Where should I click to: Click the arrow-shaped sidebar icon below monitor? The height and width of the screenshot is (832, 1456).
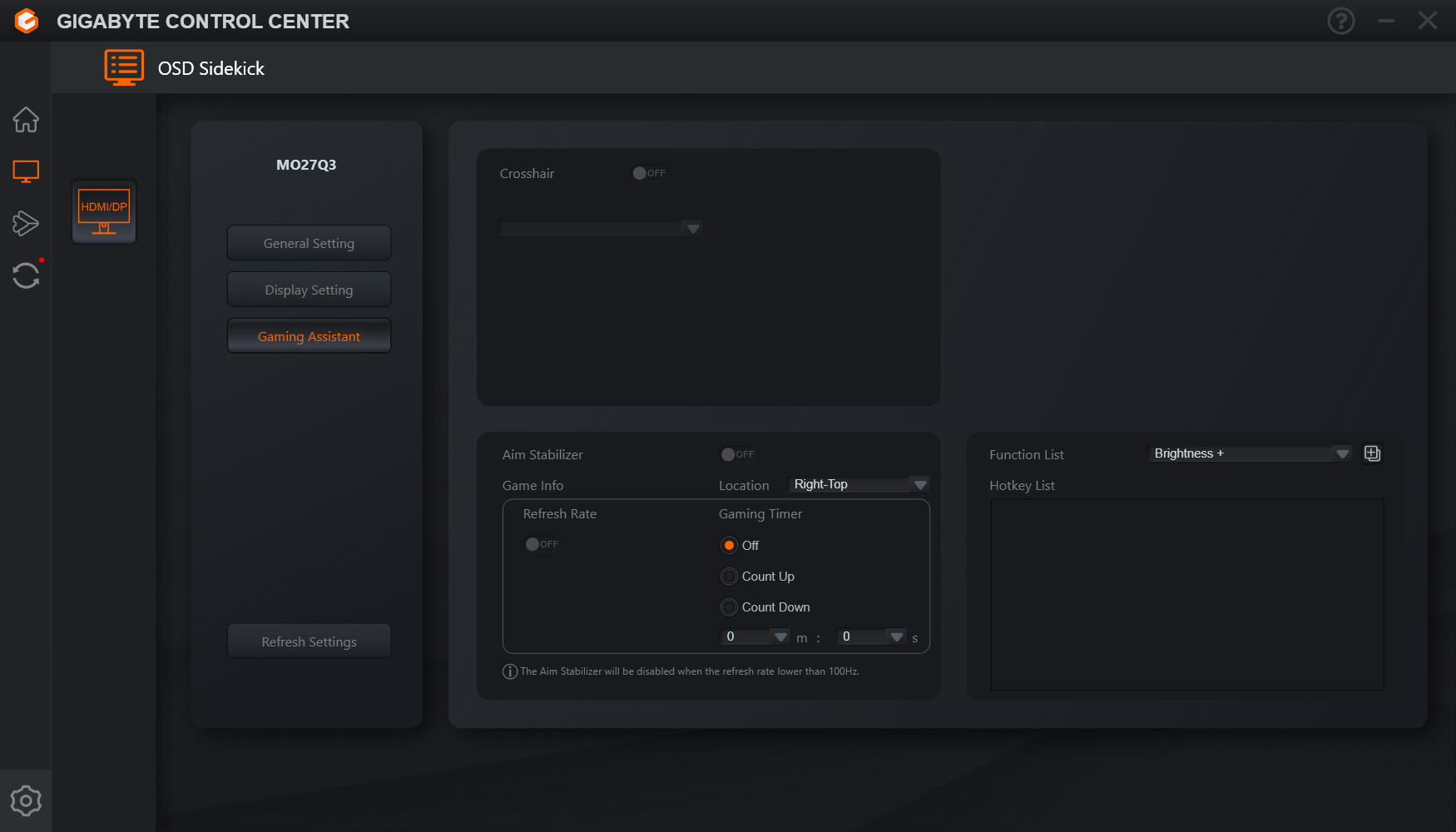[x=26, y=223]
